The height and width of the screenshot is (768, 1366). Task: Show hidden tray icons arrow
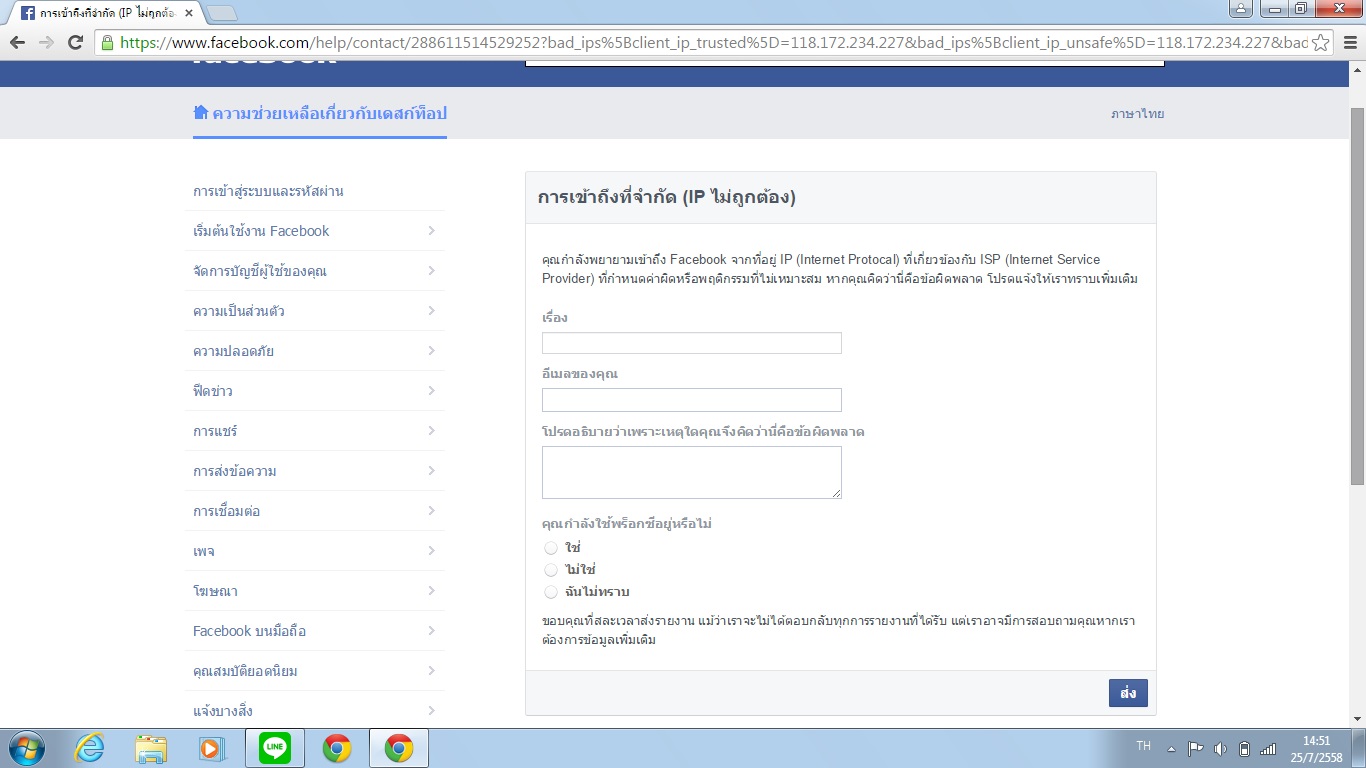tap(1171, 748)
